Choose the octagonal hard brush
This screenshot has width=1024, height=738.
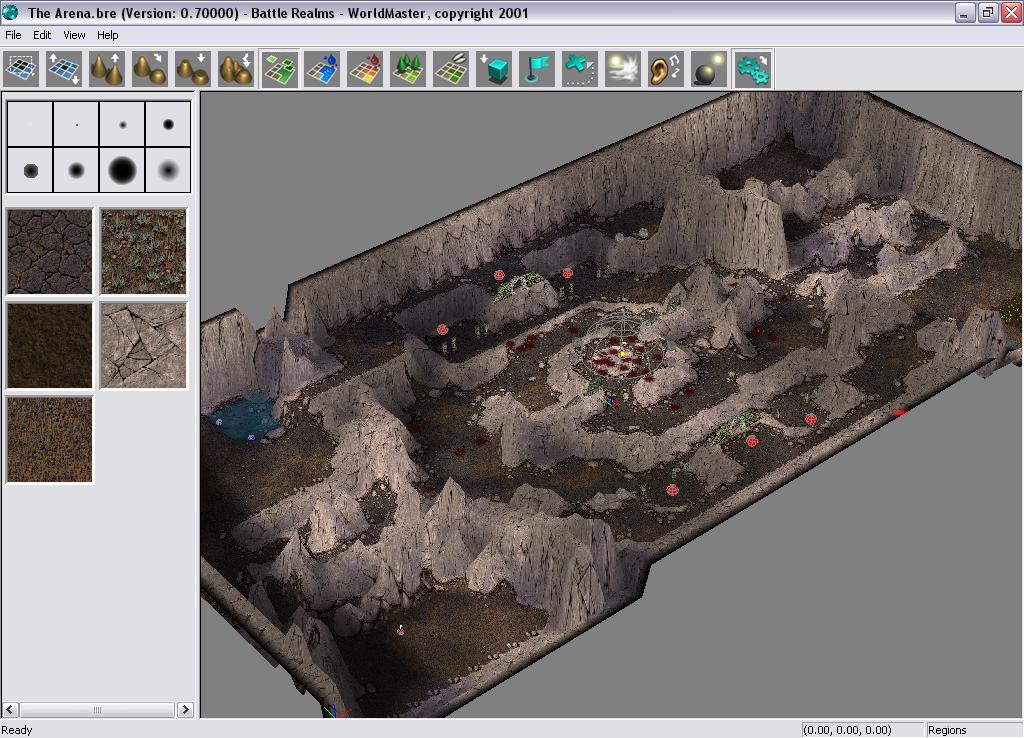click(x=30, y=170)
